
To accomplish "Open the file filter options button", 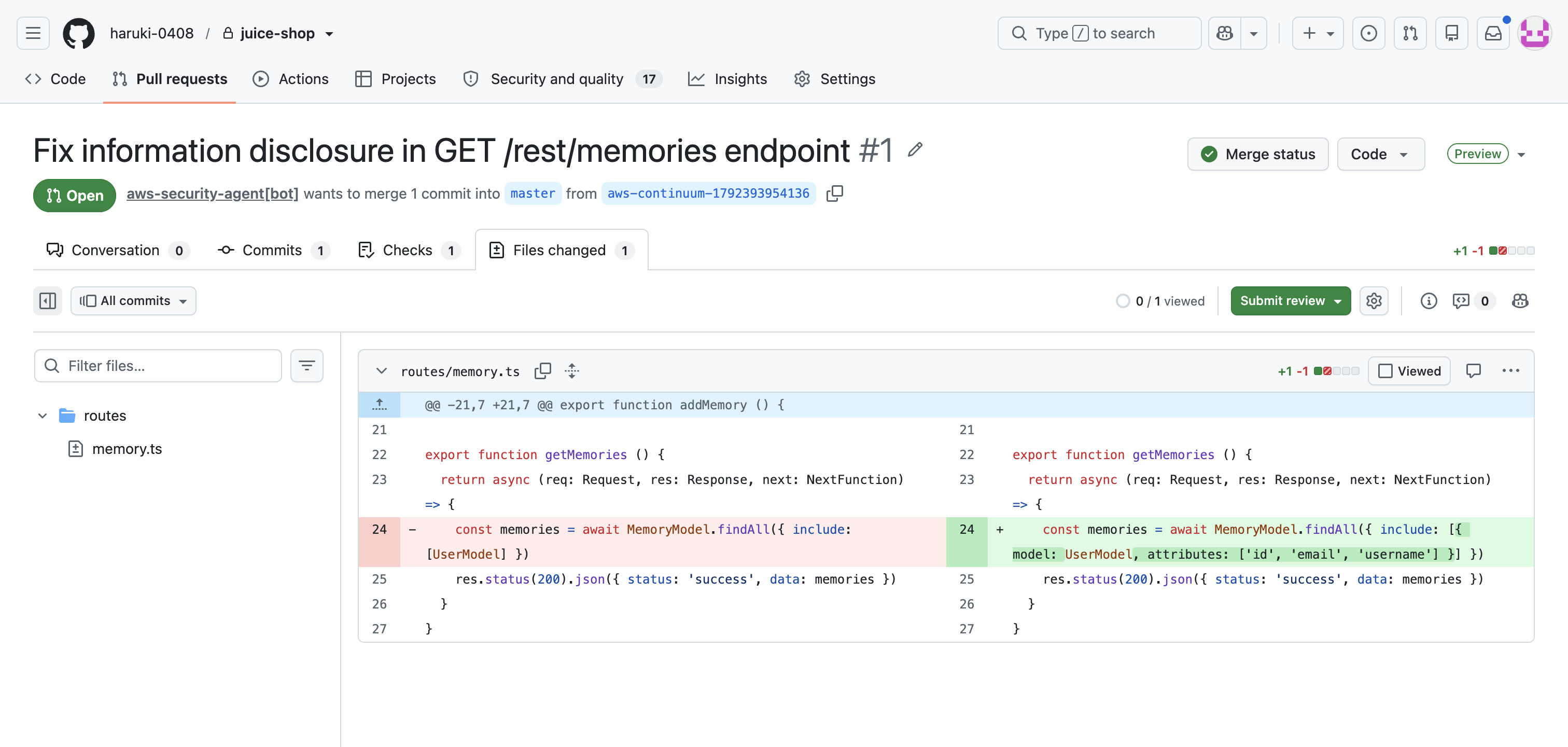I will (x=307, y=366).
